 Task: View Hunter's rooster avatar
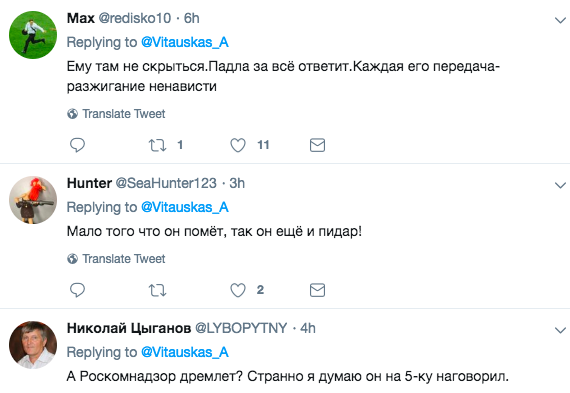click(x=33, y=200)
